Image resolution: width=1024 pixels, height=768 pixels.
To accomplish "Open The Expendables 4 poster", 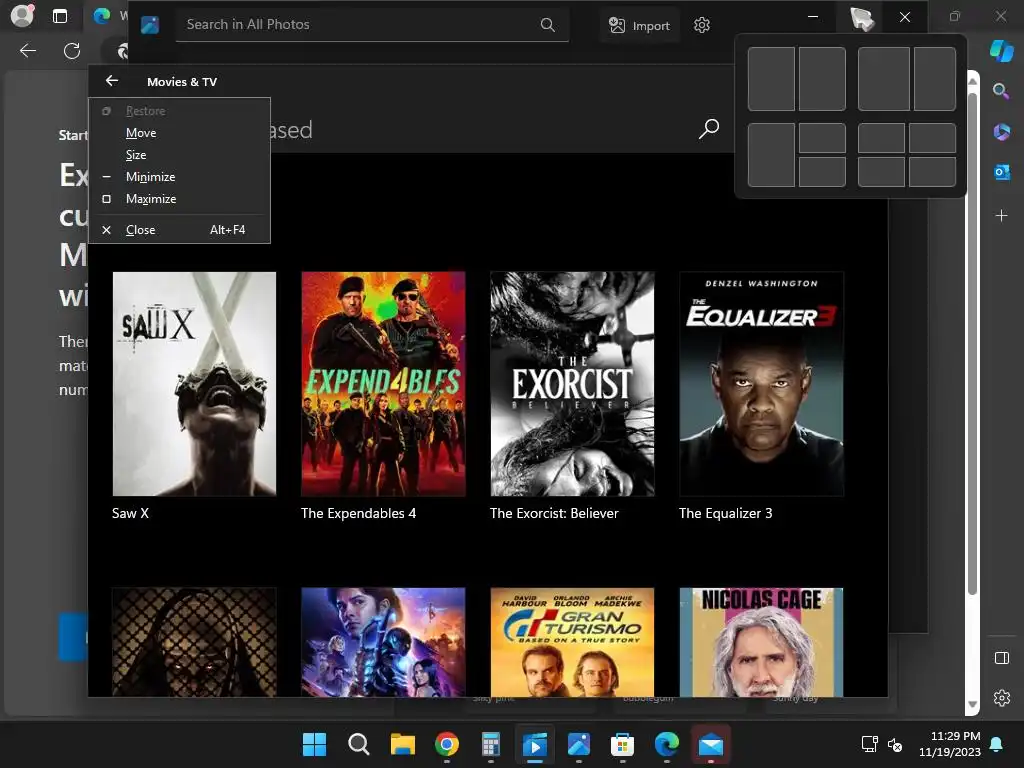I will tap(383, 384).
